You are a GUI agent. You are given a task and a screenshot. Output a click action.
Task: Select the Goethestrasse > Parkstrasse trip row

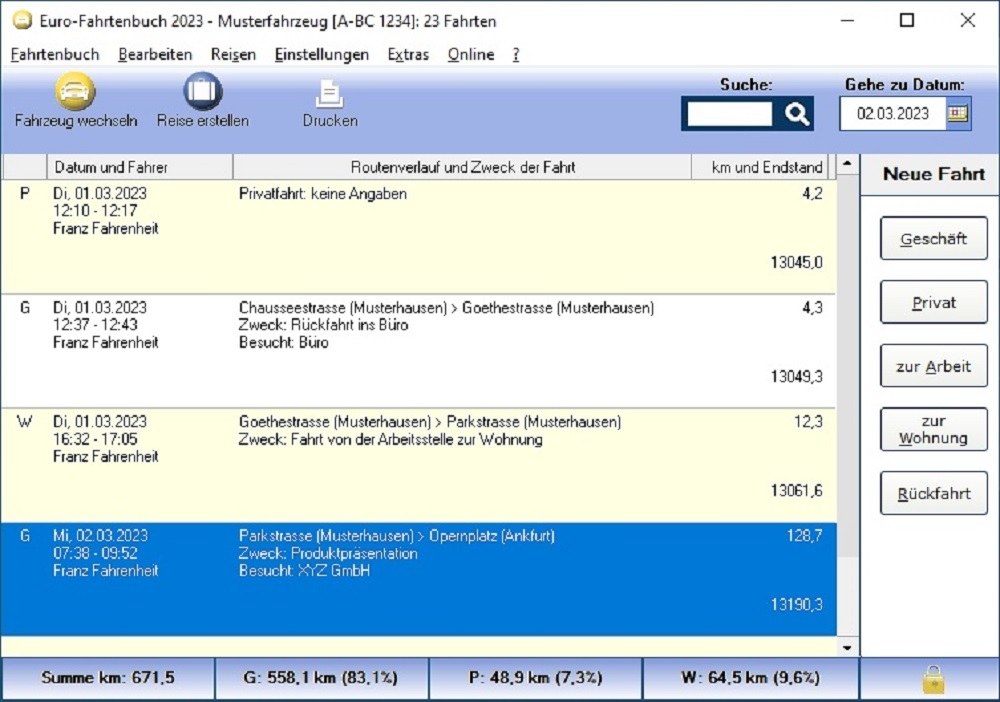(x=418, y=465)
